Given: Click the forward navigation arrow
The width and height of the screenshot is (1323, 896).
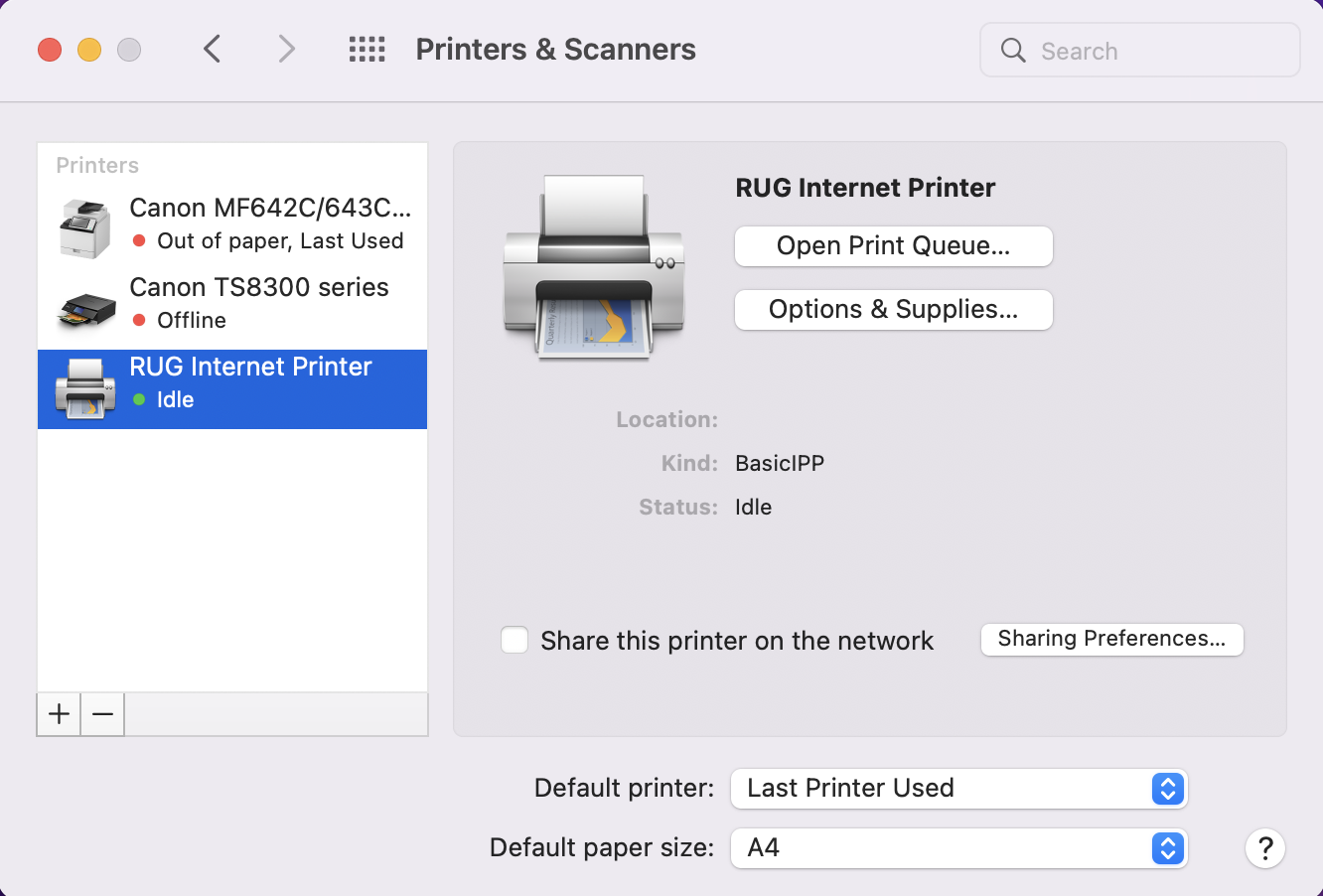Looking at the screenshot, I should click(x=286, y=49).
